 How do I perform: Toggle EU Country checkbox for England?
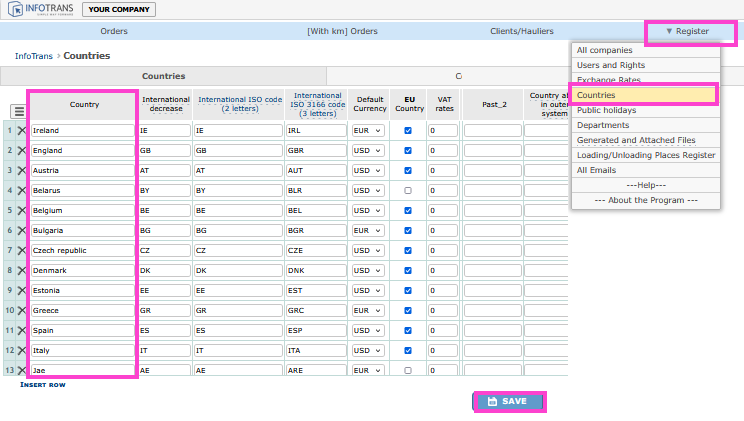[x=408, y=150]
